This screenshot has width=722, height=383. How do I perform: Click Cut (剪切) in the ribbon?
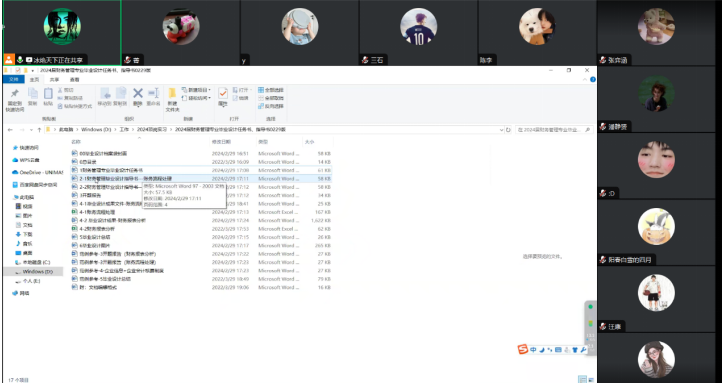pos(66,90)
